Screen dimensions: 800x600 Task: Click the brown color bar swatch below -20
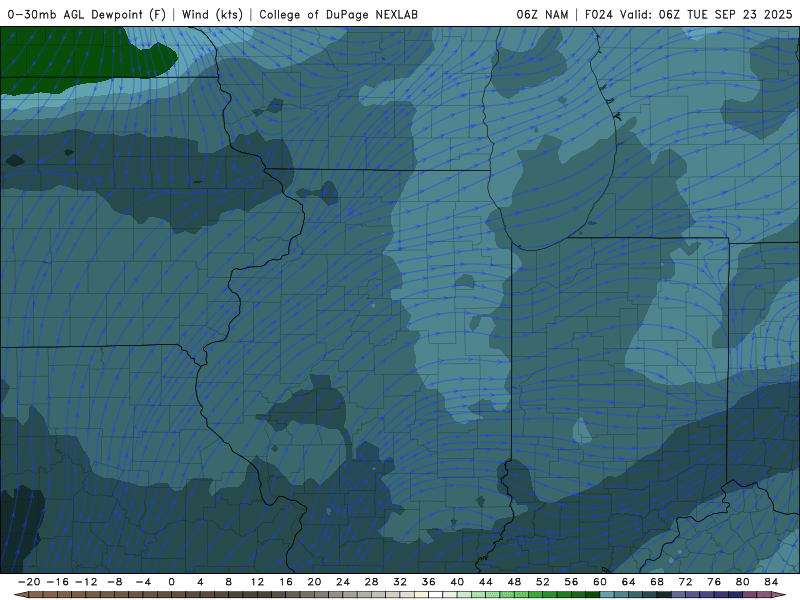tap(36, 595)
